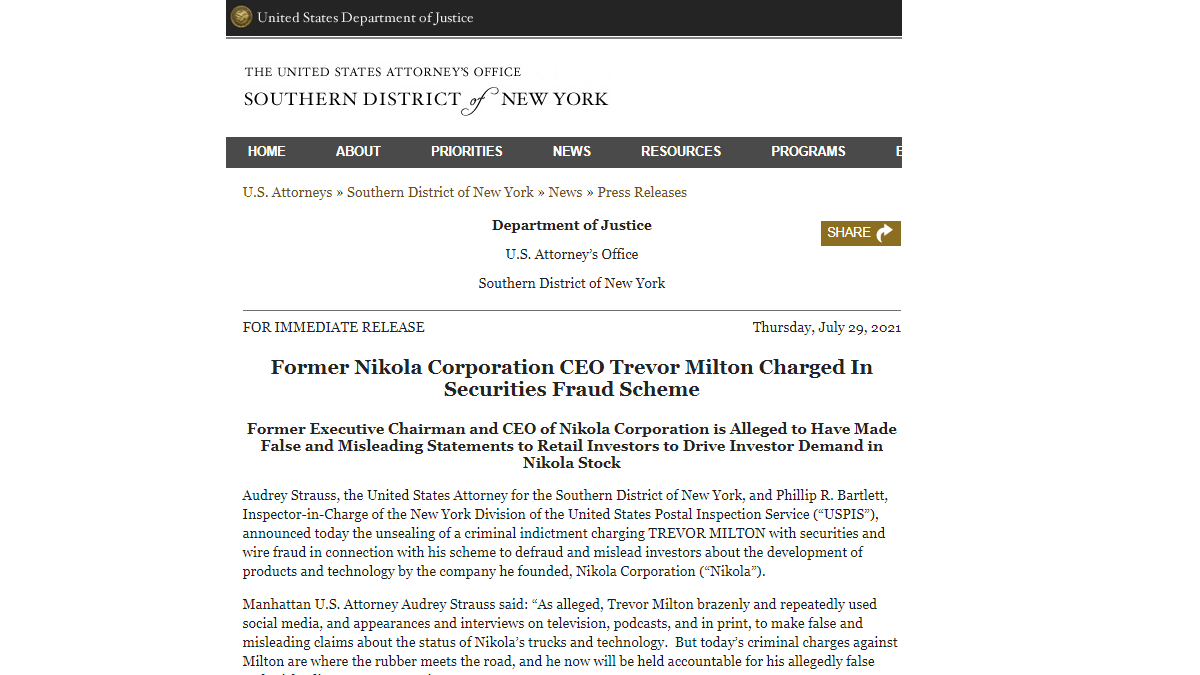Select PRIORITIES in the navigation bar
The height and width of the screenshot is (675, 1200).
pyautogui.click(x=467, y=152)
